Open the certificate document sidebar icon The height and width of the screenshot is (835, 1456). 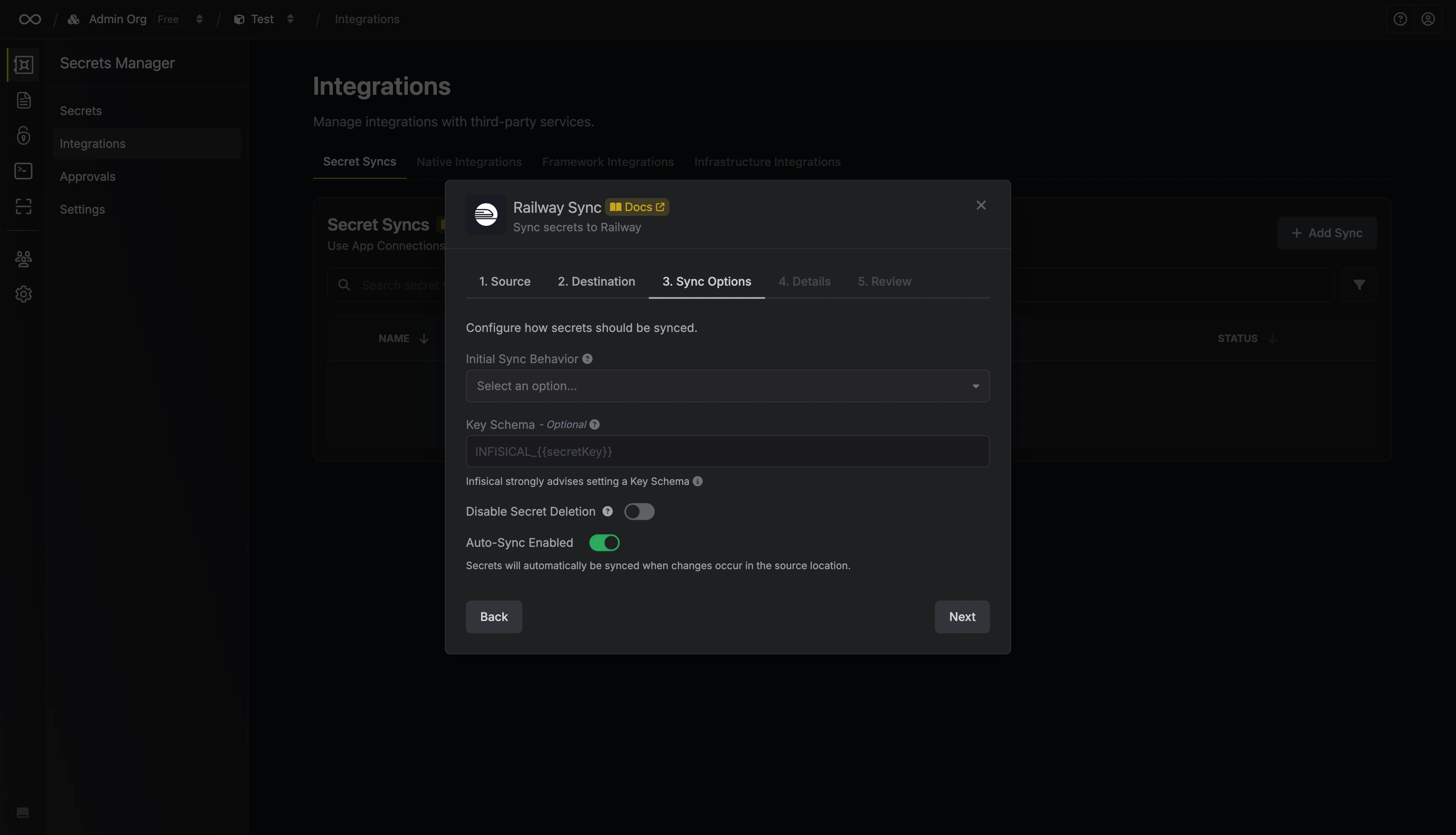24,100
